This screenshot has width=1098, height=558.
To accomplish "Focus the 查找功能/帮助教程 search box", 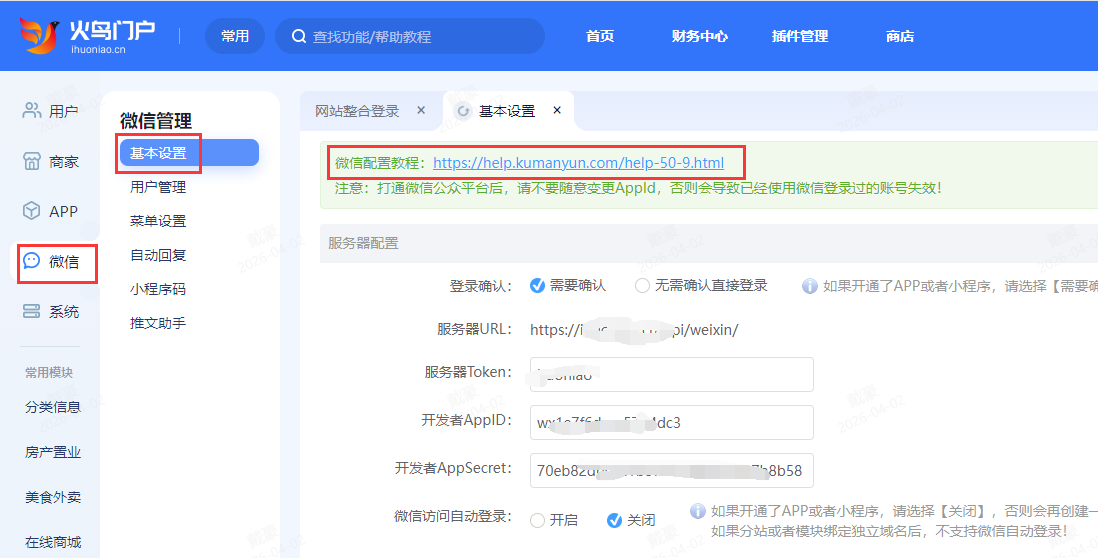I will coord(410,36).
